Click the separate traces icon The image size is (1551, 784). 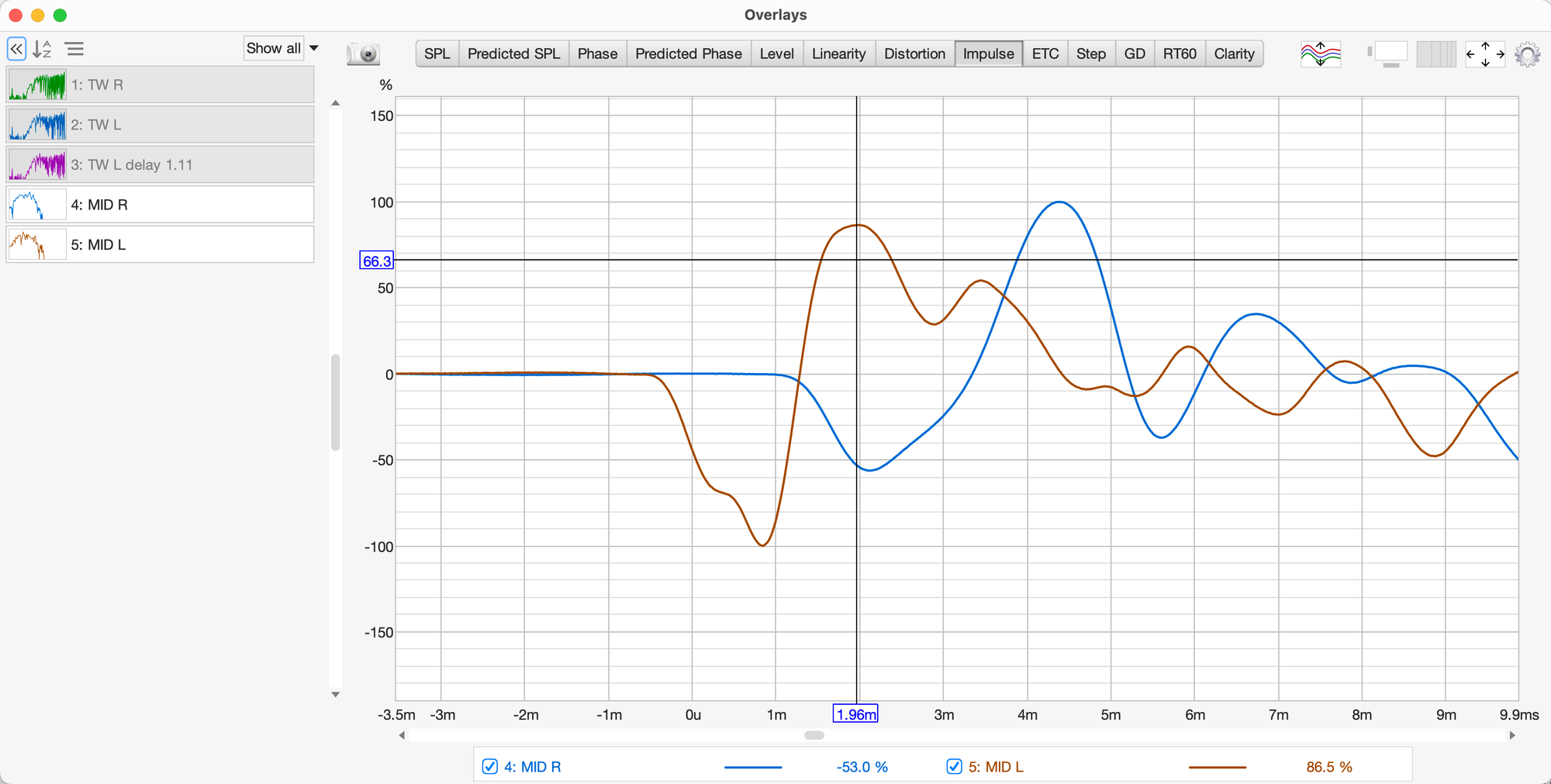coord(1320,54)
